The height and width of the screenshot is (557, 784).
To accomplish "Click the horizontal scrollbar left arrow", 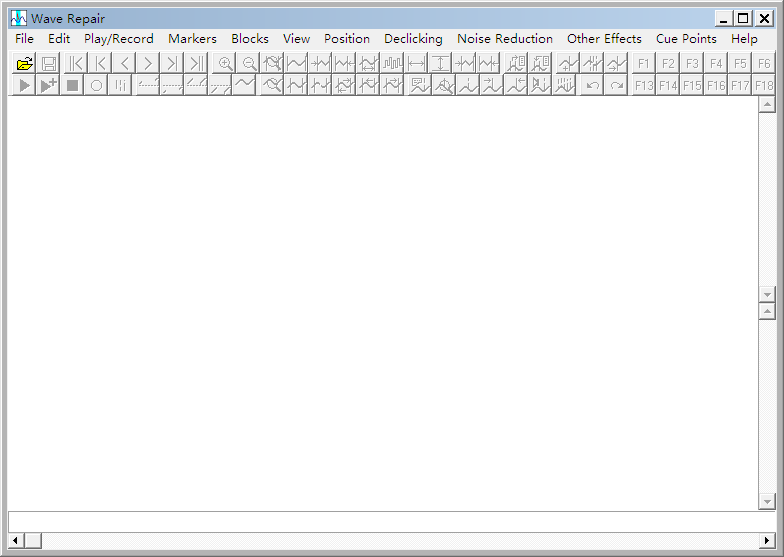I will tap(16, 540).
